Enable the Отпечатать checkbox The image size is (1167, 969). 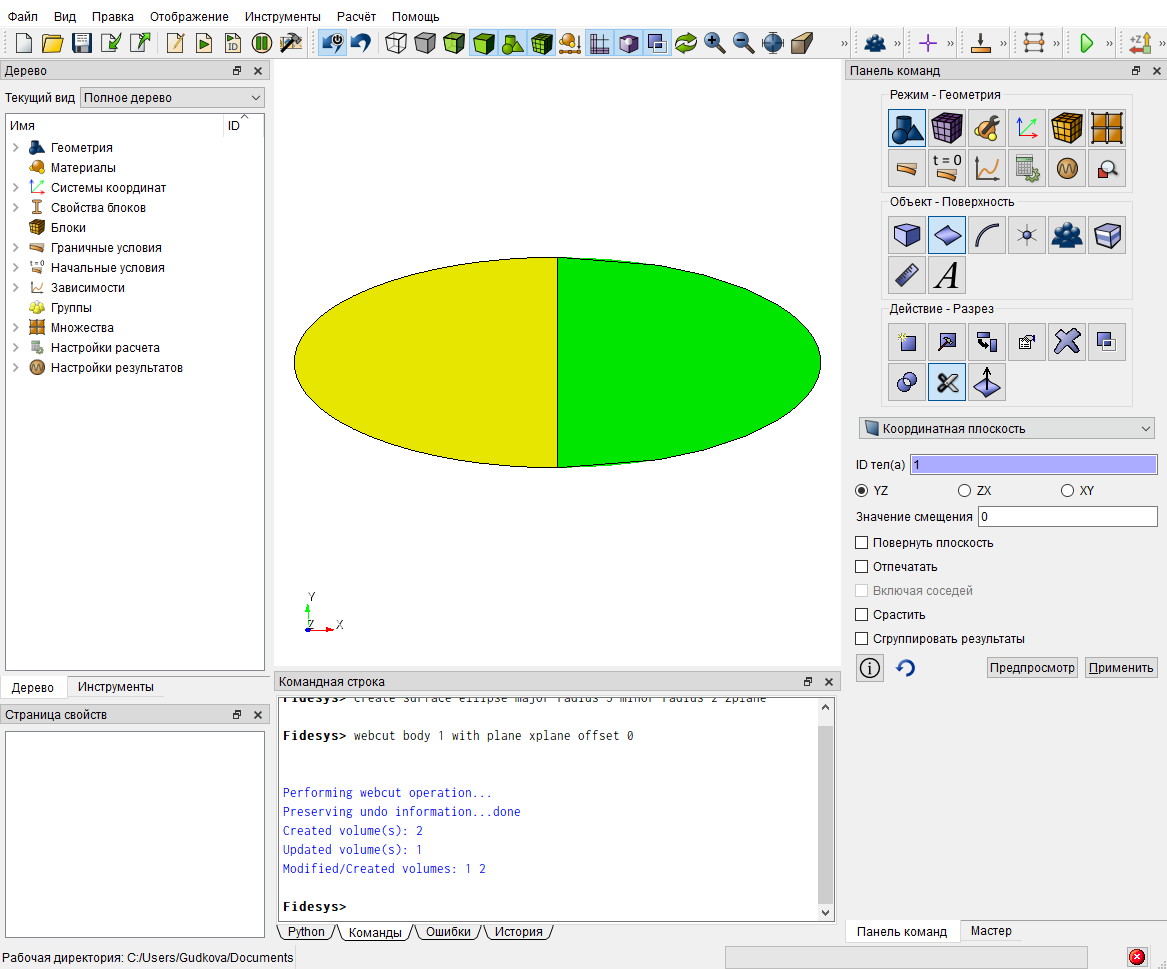(x=862, y=566)
